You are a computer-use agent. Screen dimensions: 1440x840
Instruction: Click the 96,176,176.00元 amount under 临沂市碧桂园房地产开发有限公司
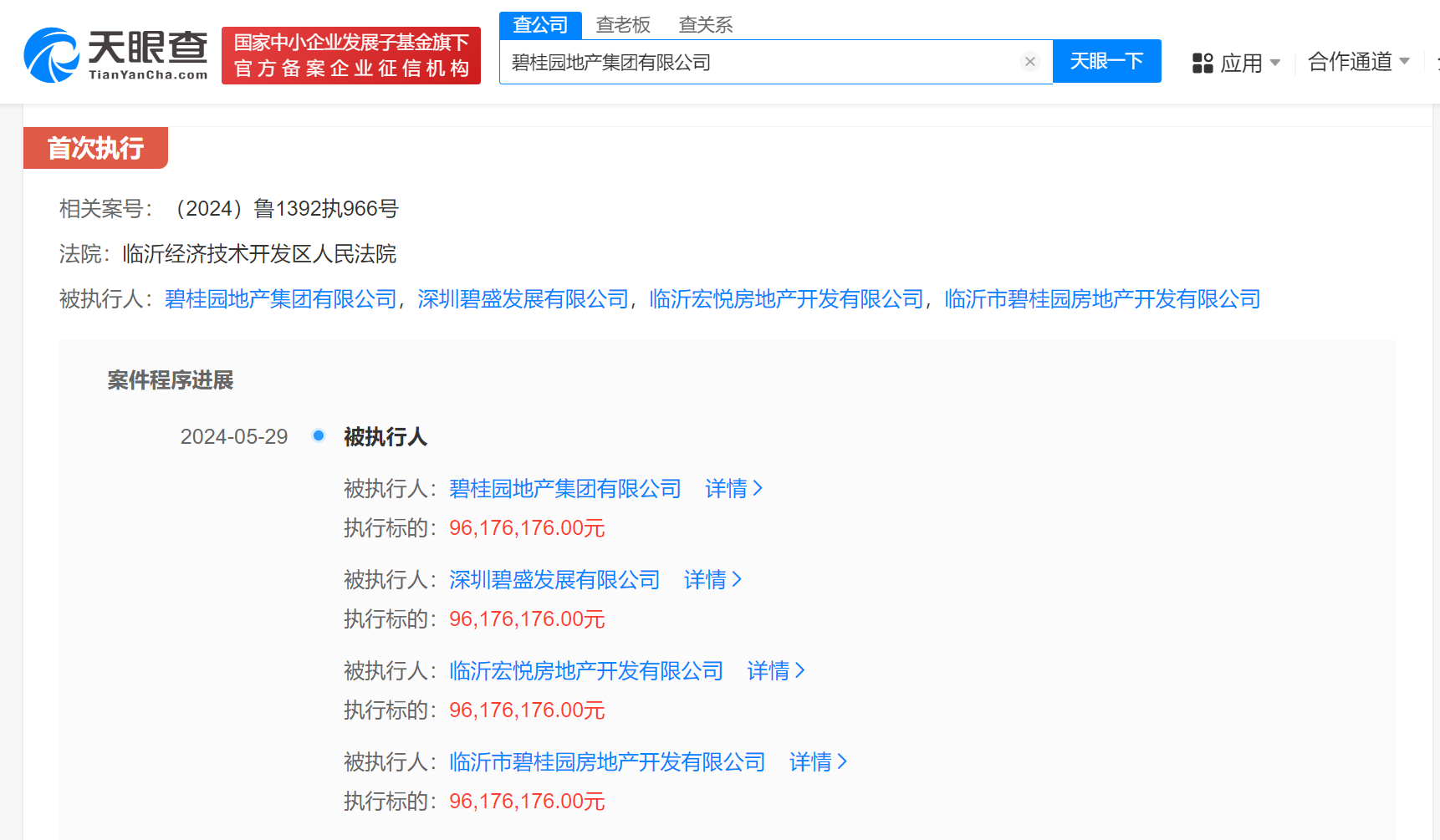[x=527, y=802]
